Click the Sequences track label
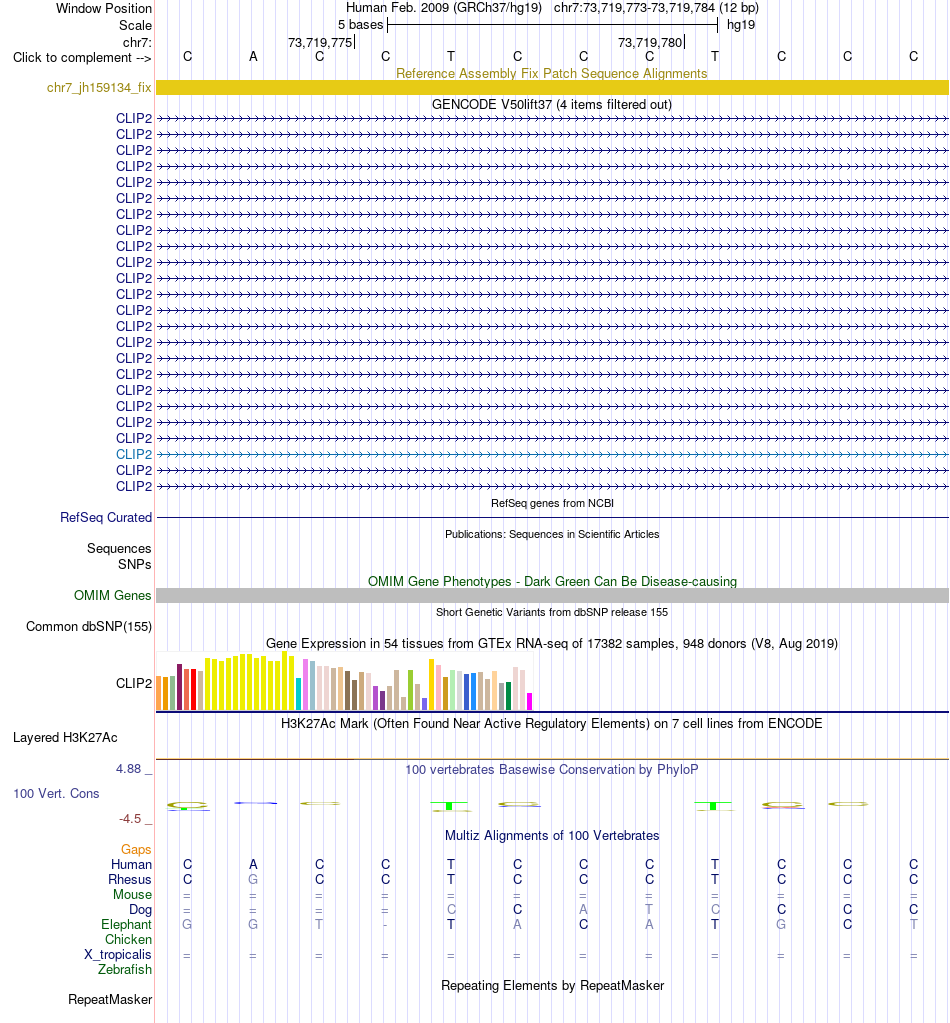950x1023 pixels. coord(119,548)
